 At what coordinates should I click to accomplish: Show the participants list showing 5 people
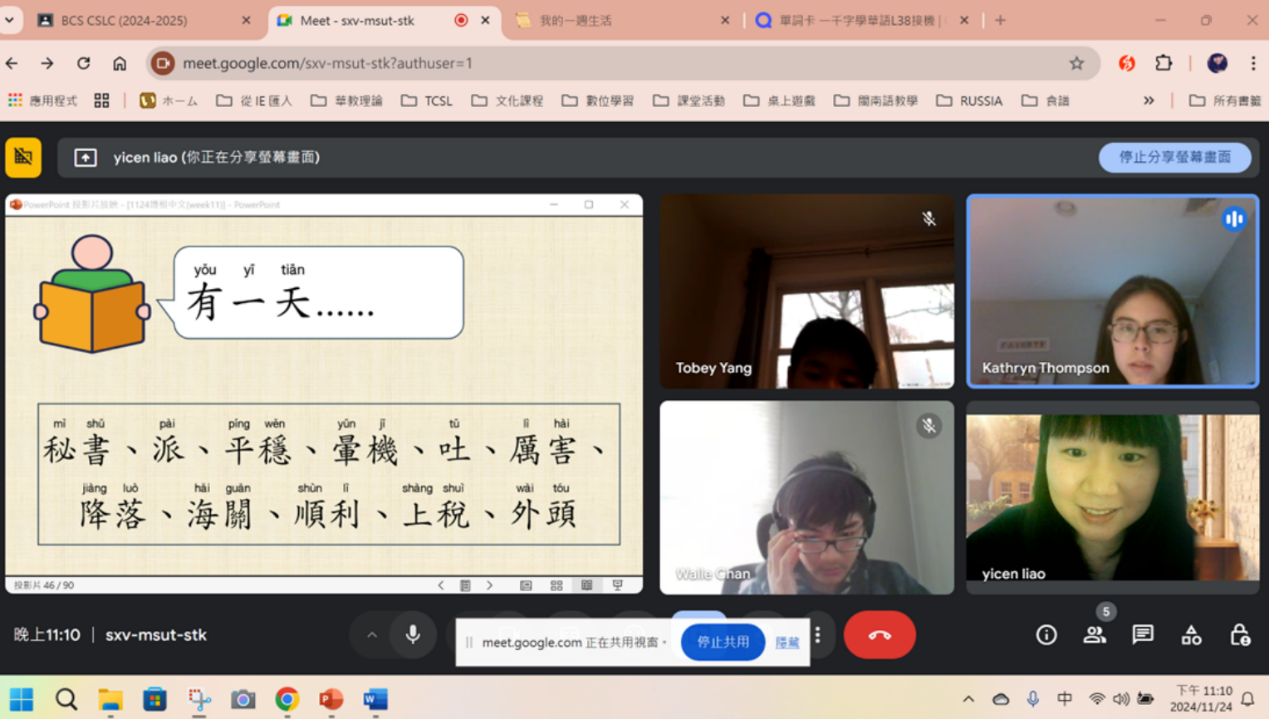coord(1094,634)
